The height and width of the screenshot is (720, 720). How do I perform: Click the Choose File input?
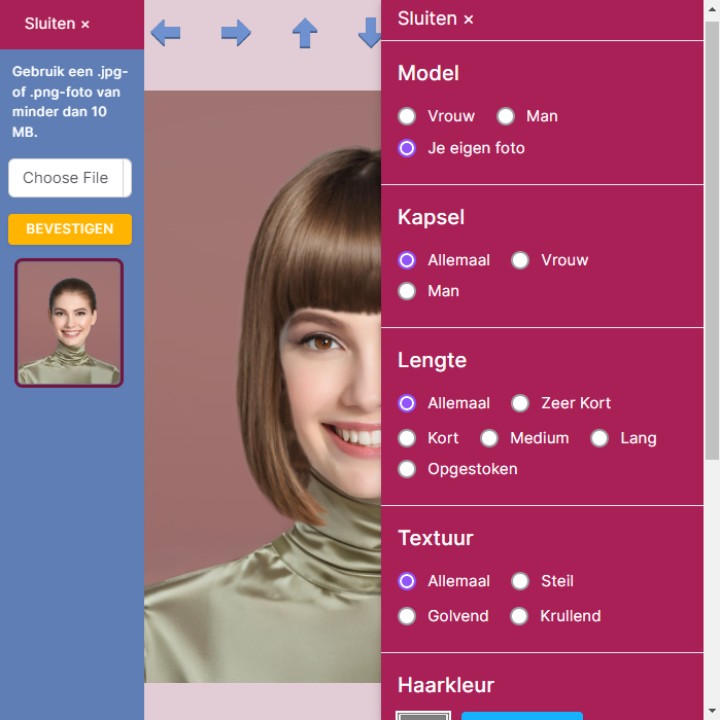[70, 178]
